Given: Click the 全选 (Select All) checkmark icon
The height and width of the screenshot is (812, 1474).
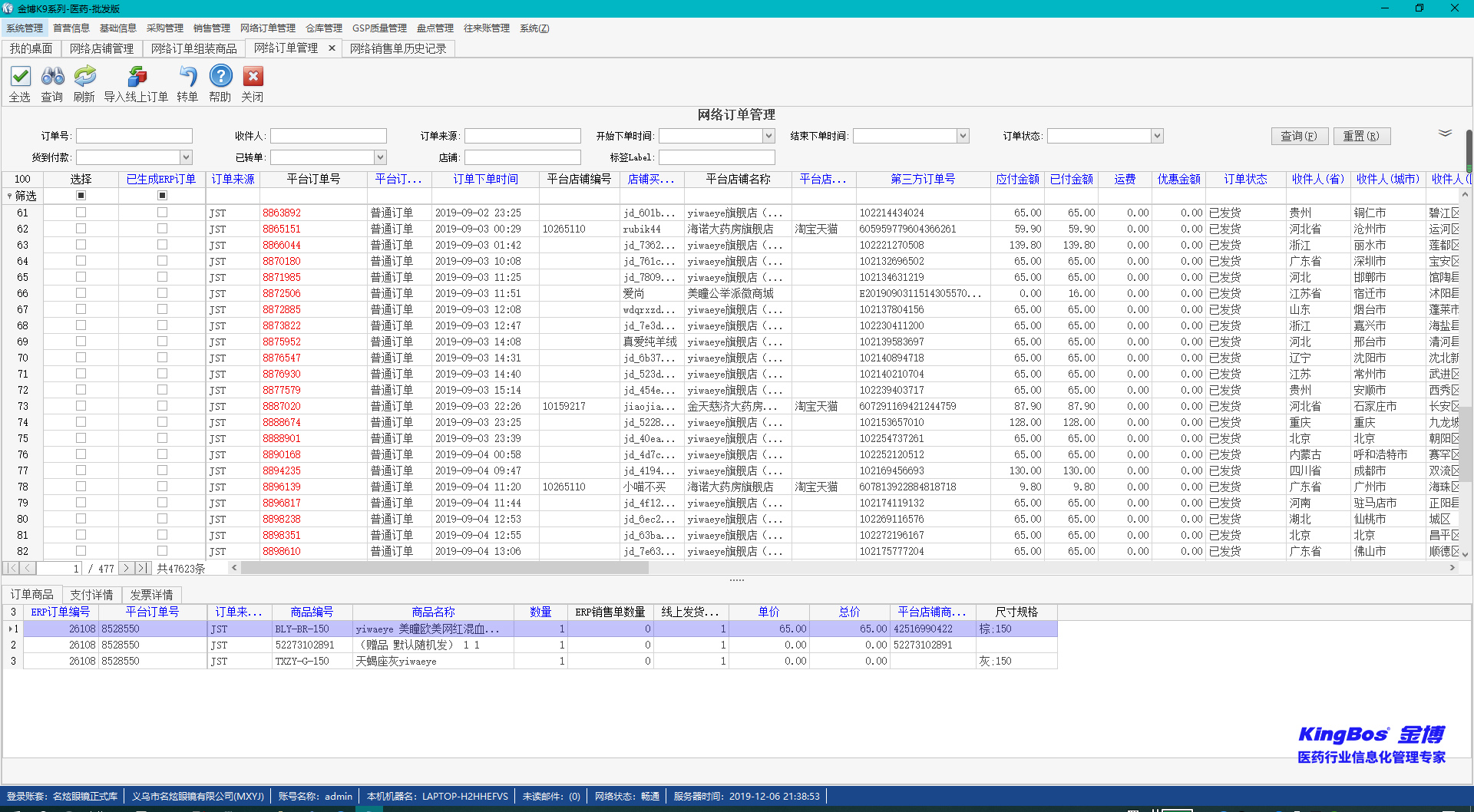Looking at the screenshot, I should pos(20,77).
